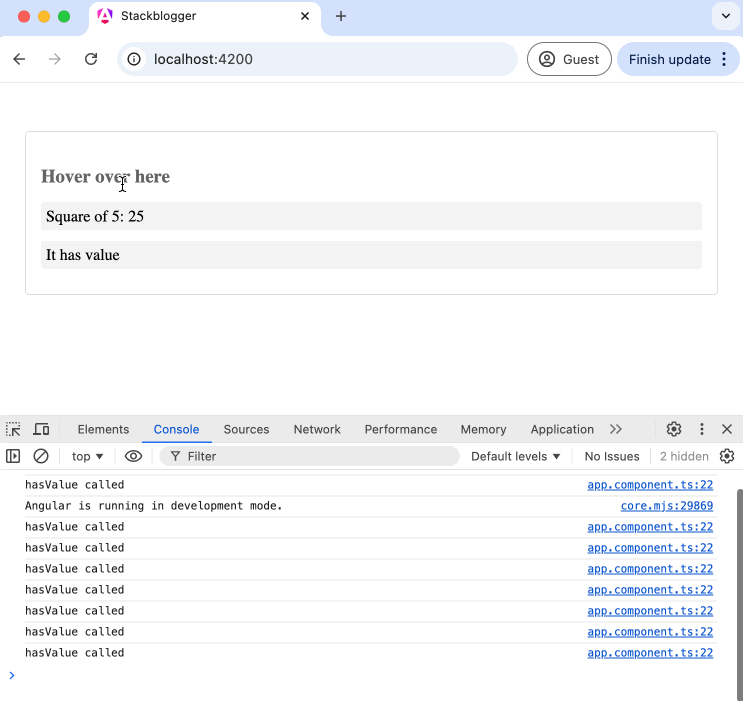The image size is (743, 701).
Task: Click Square of 5: 25 text
Action: 95,217
